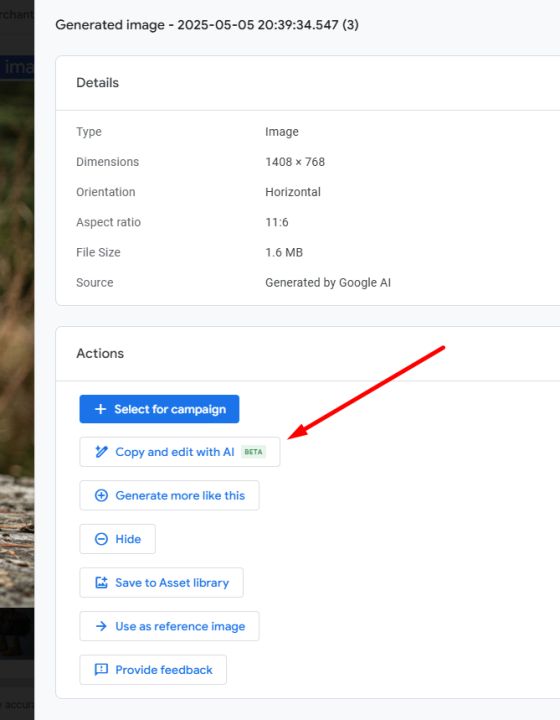
Task: Click the green BETA badge
Action: (253, 452)
